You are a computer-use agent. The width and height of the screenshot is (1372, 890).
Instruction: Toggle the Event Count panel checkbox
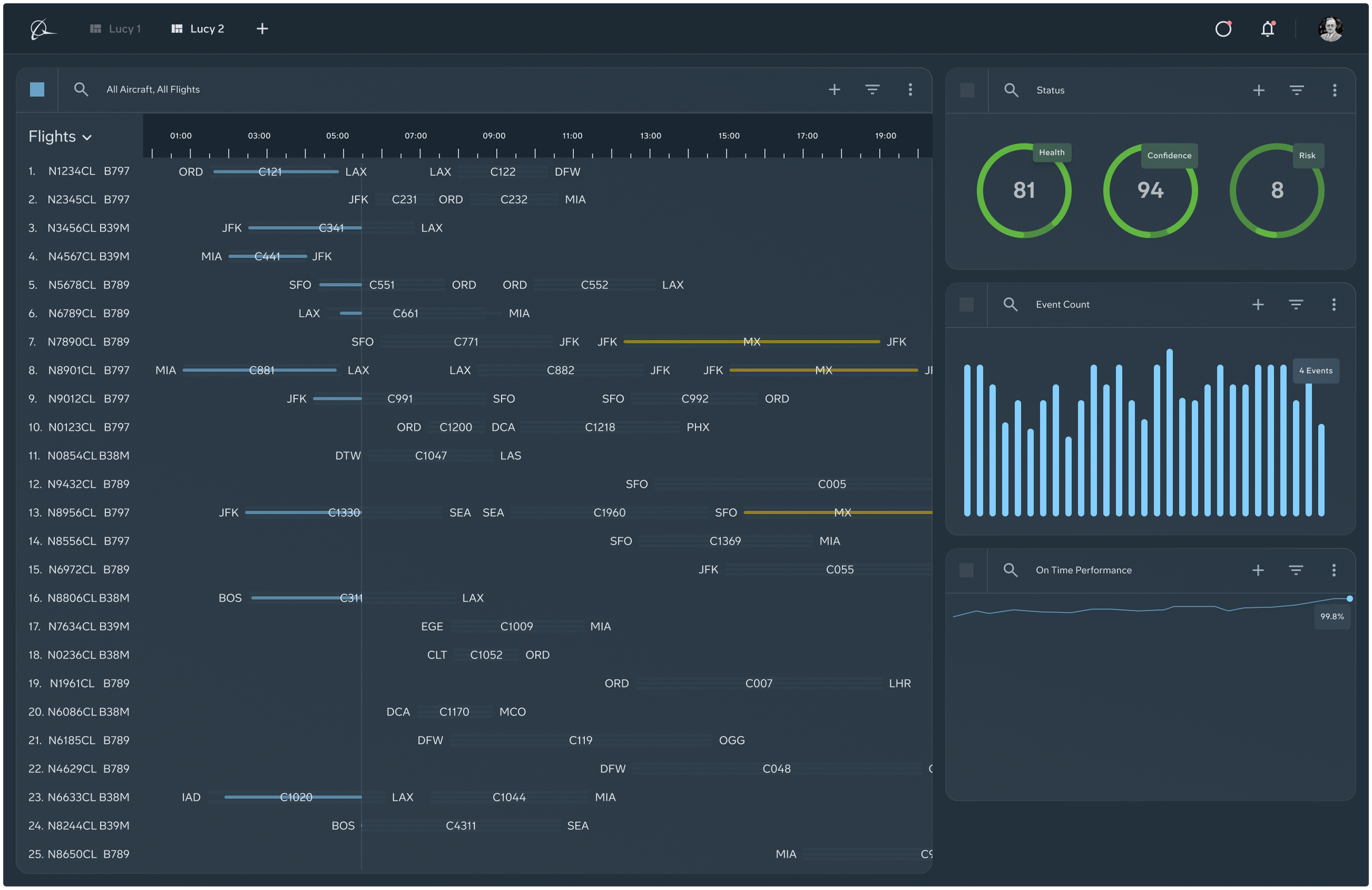tap(966, 305)
